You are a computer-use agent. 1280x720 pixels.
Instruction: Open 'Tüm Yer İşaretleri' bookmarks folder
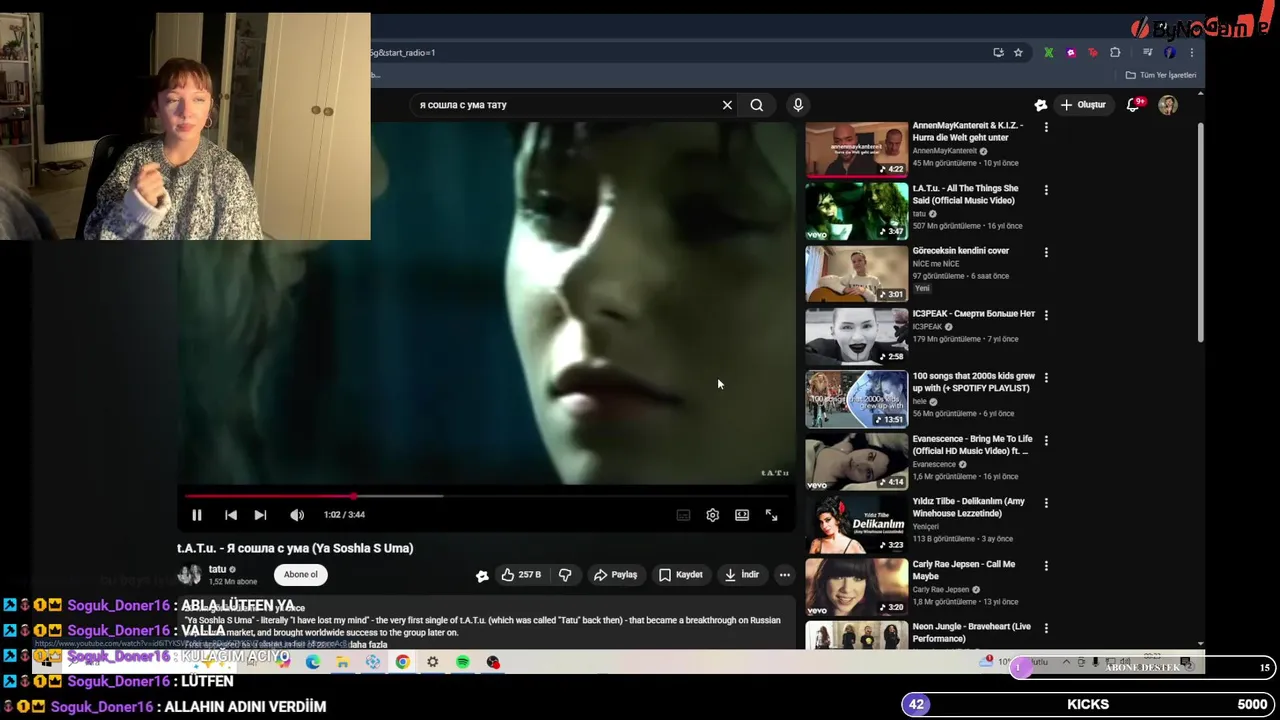1161,75
